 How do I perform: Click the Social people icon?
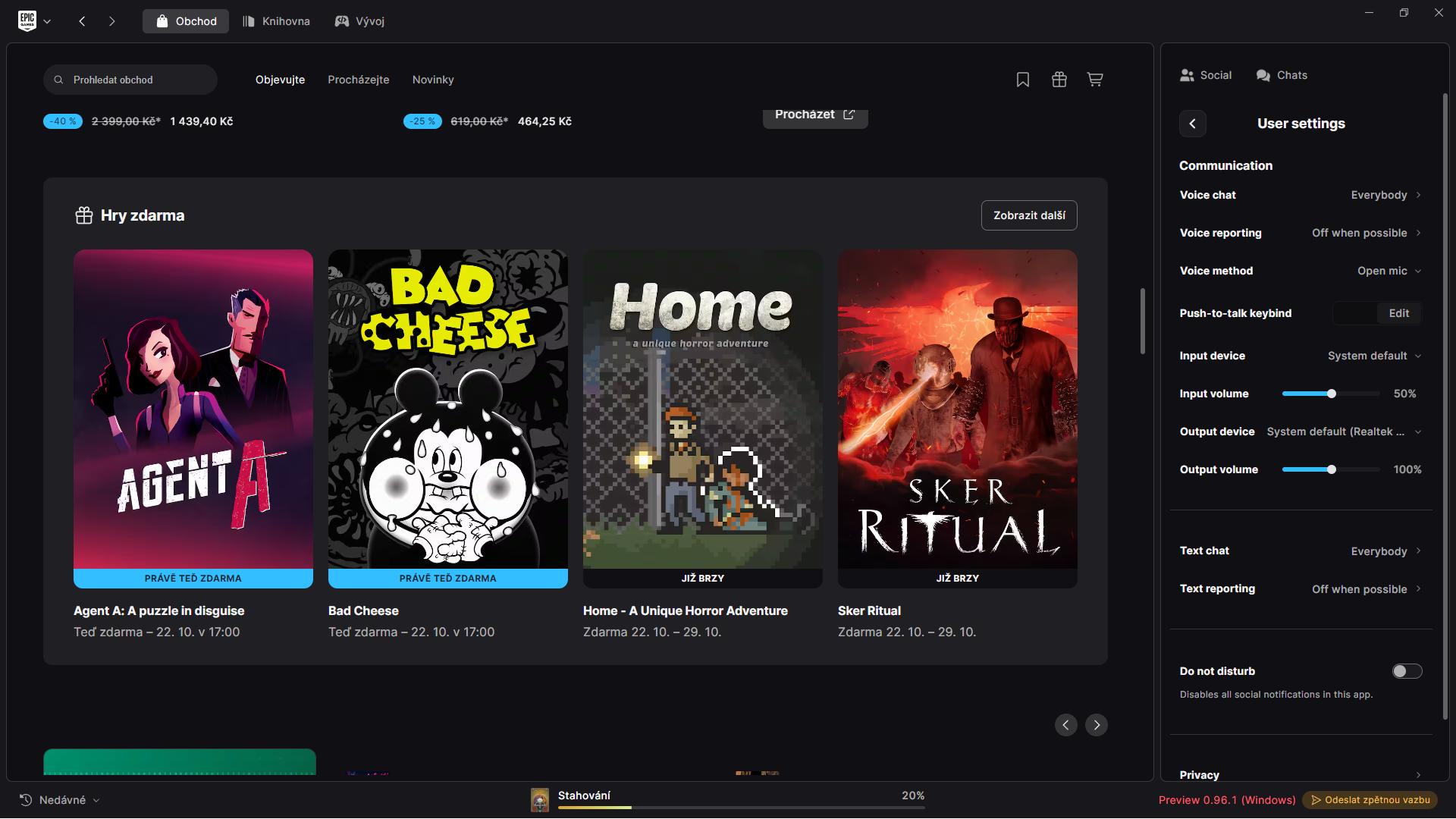click(x=1187, y=75)
